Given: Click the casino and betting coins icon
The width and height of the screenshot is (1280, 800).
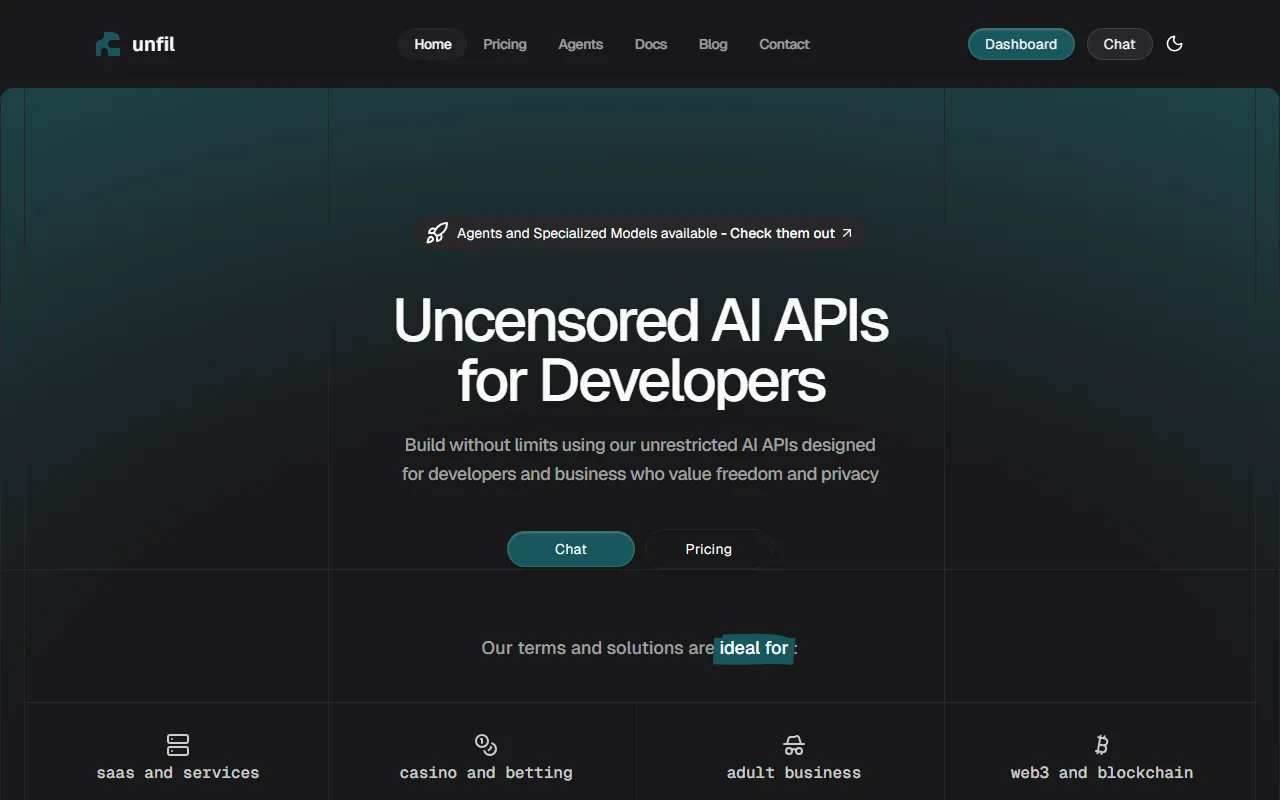Looking at the screenshot, I should (486, 744).
